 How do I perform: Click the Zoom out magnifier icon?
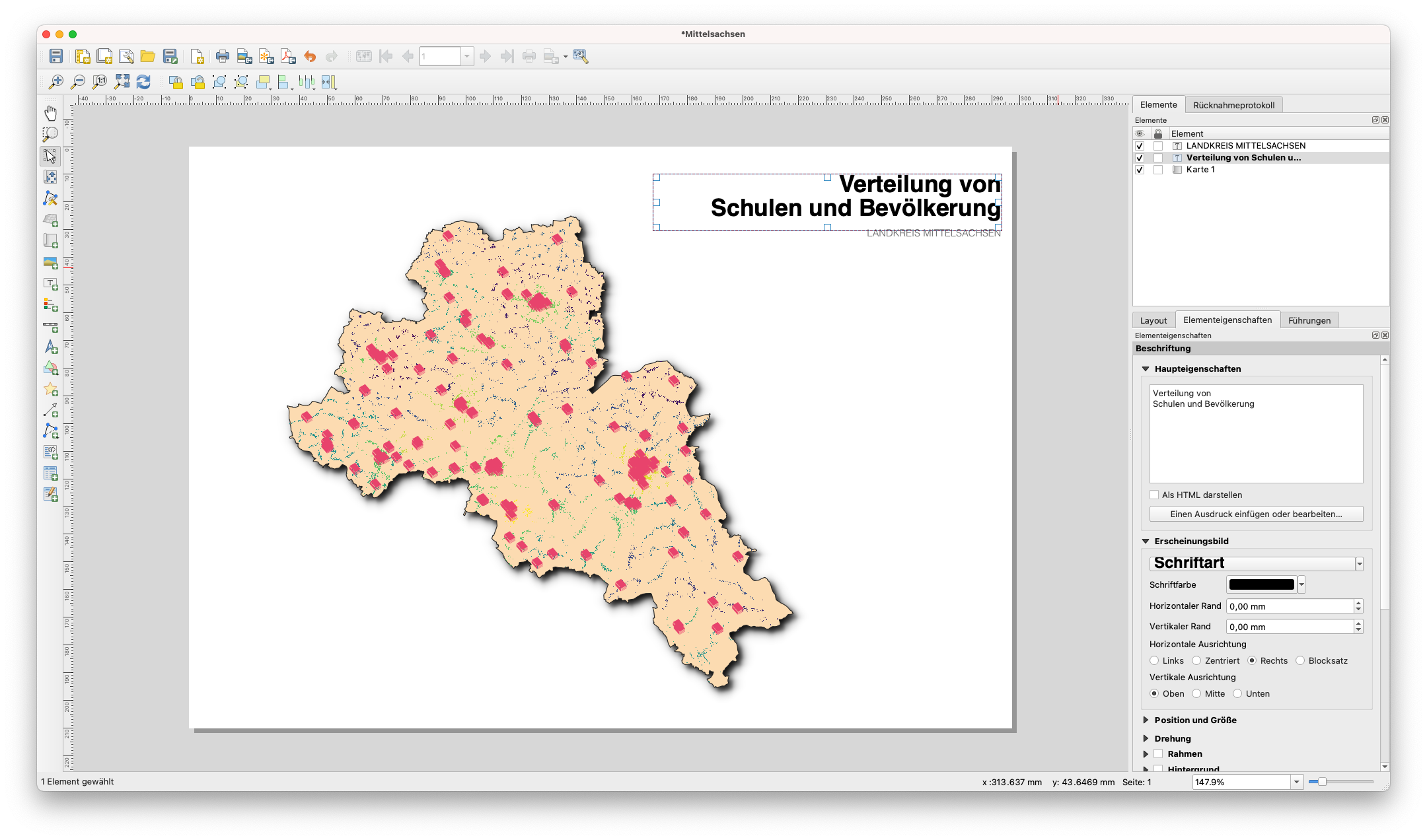pyautogui.click(x=78, y=82)
